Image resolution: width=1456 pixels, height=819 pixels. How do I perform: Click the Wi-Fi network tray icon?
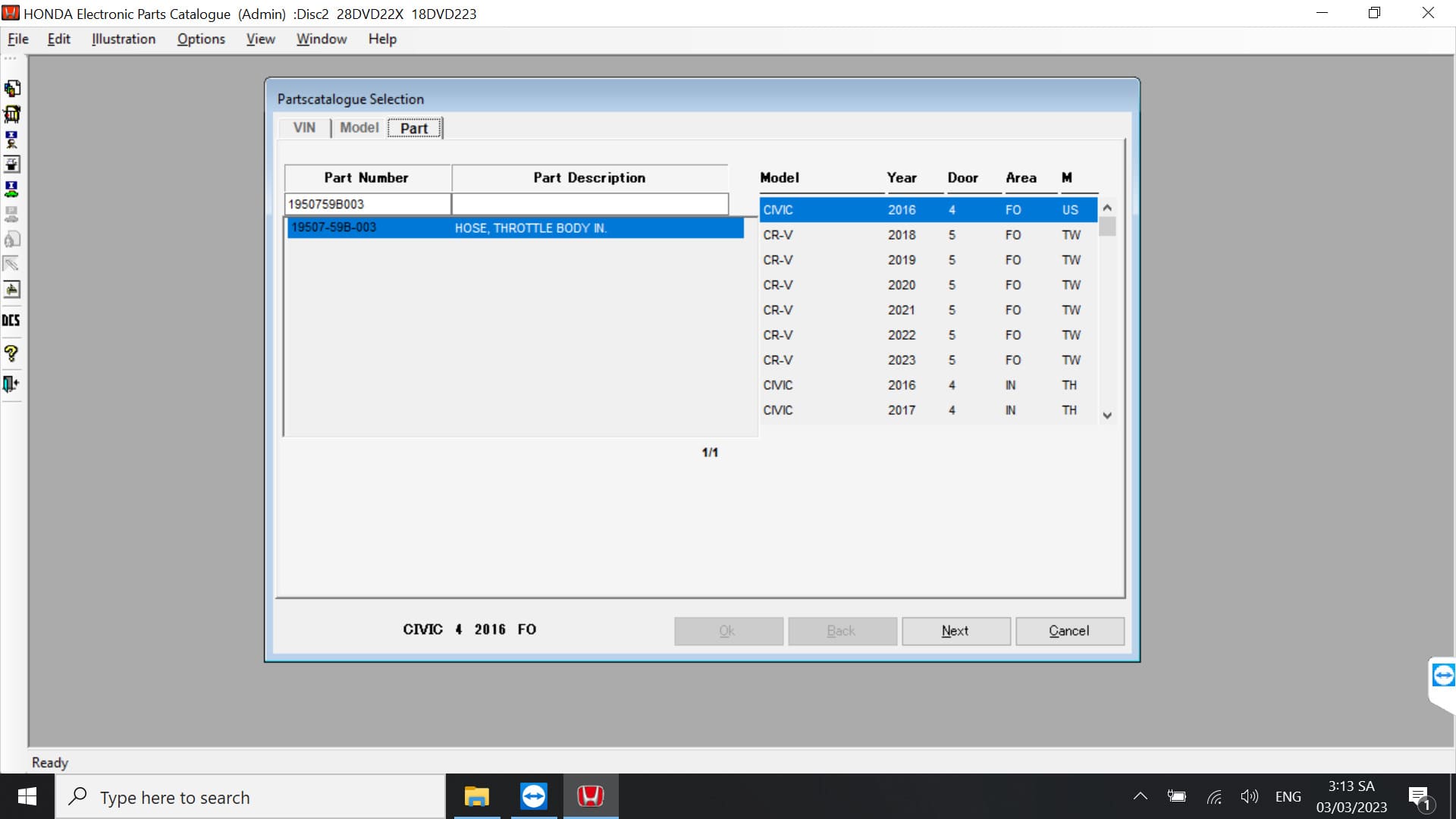1214,797
